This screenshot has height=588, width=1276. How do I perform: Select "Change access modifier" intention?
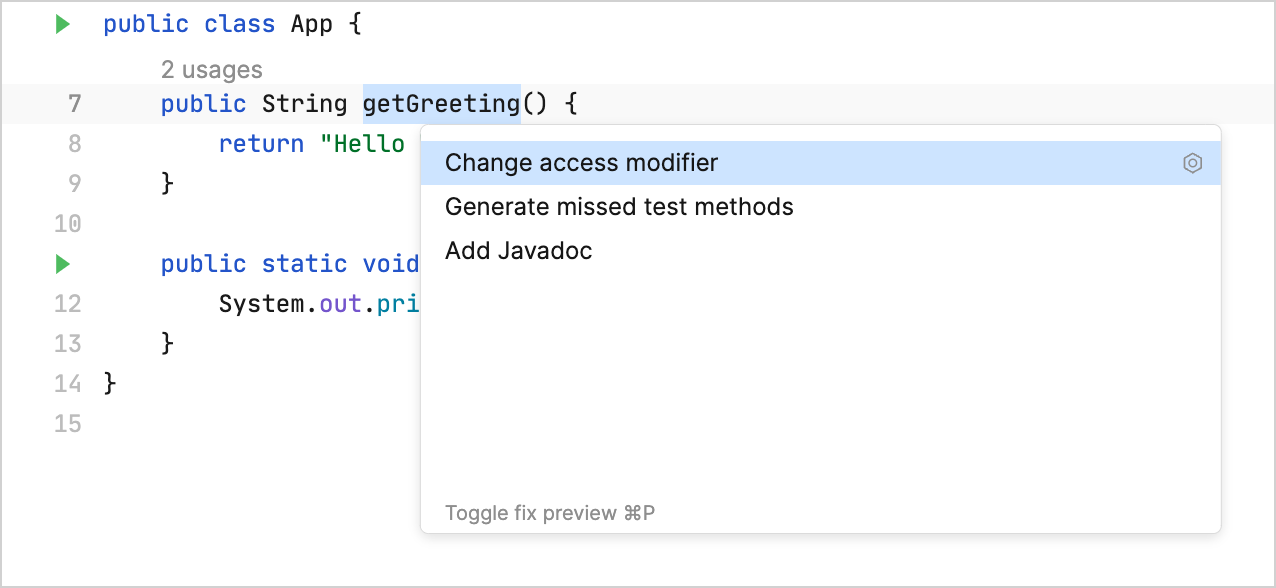click(582, 162)
